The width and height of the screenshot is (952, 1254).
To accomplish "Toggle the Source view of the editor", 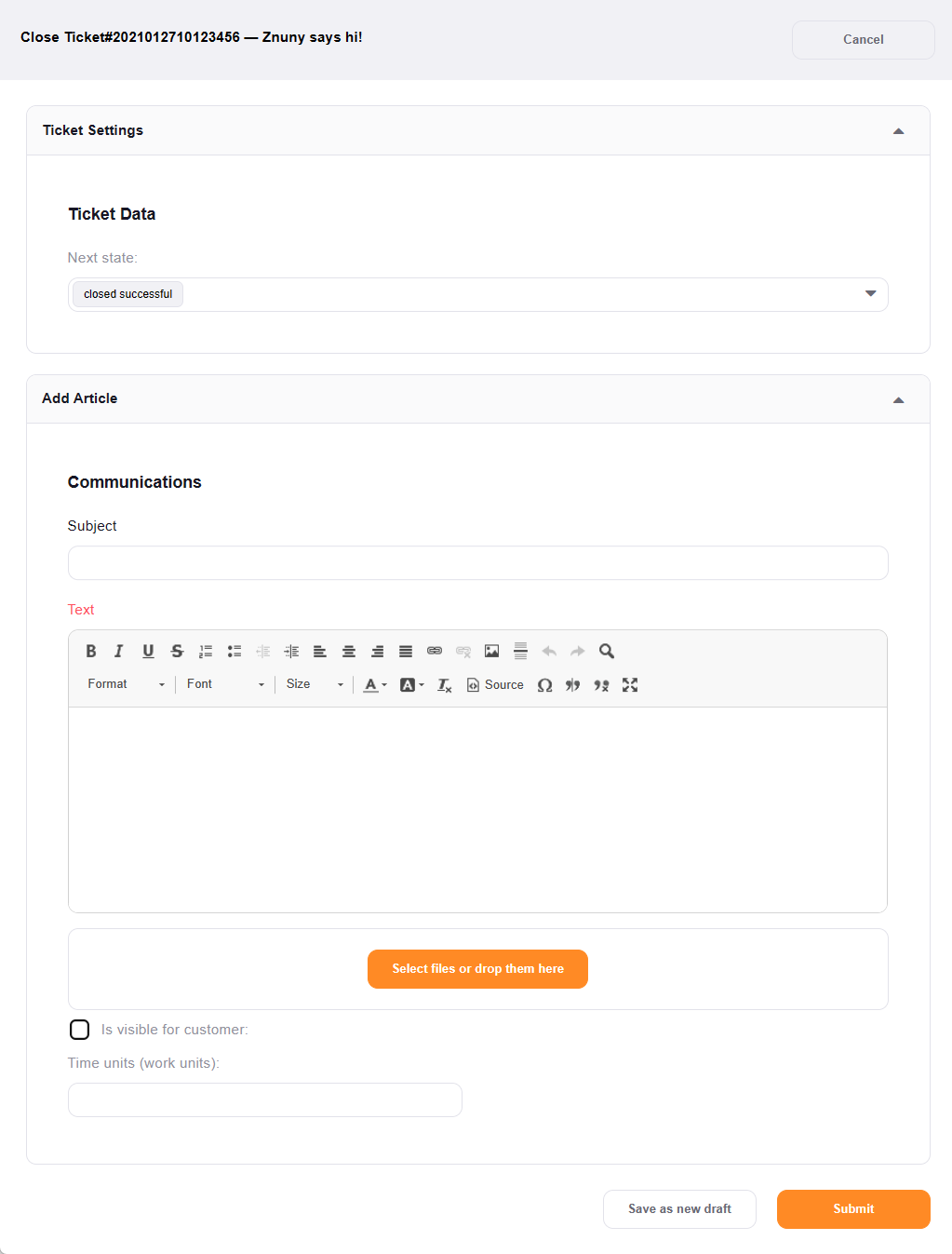I will pos(496,685).
